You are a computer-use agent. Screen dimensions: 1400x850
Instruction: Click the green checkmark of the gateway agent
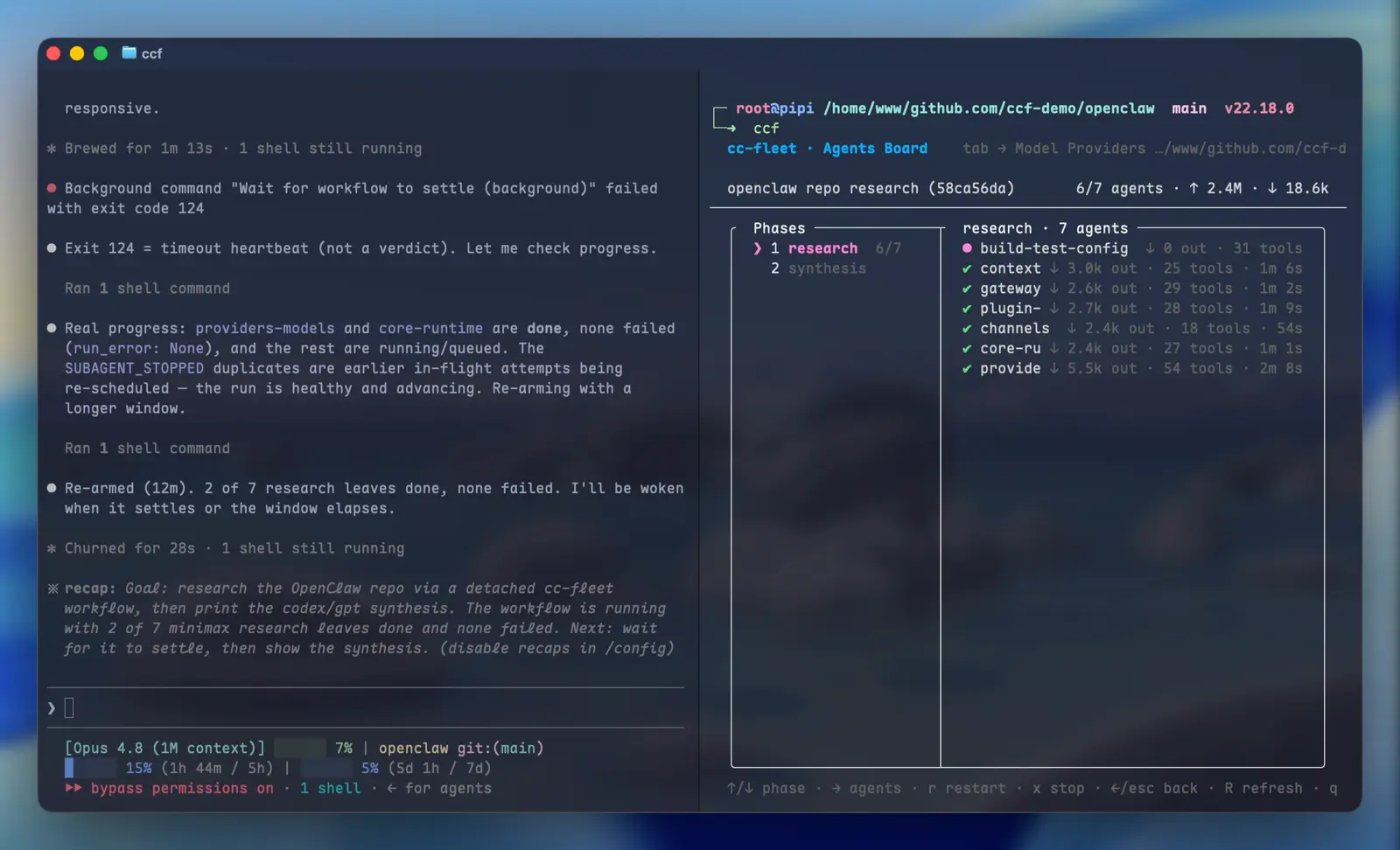(x=967, y=289)
